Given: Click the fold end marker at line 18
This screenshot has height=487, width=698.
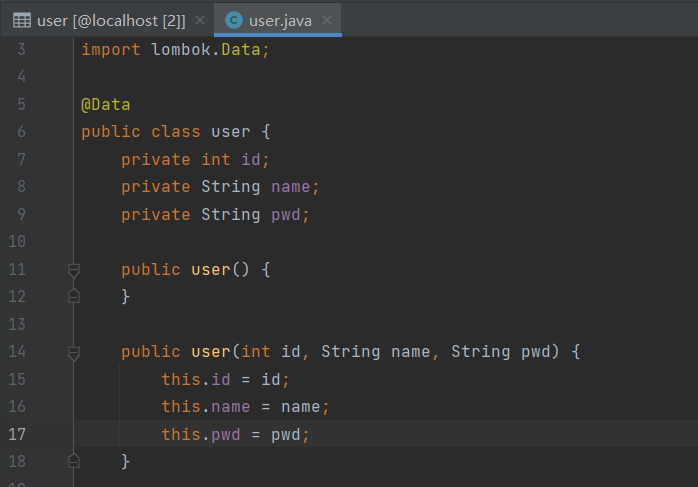Looking at the screenshot, I should point(74,461).
